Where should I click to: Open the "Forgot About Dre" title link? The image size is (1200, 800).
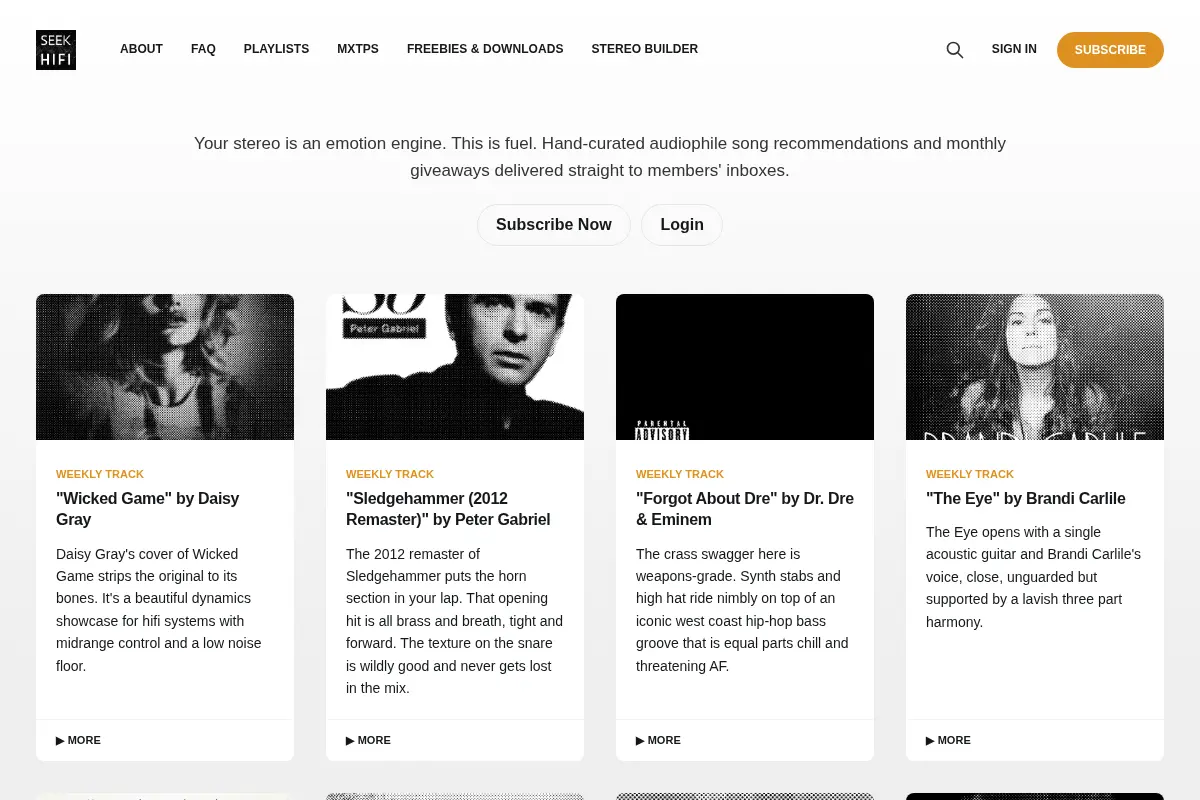745,509
